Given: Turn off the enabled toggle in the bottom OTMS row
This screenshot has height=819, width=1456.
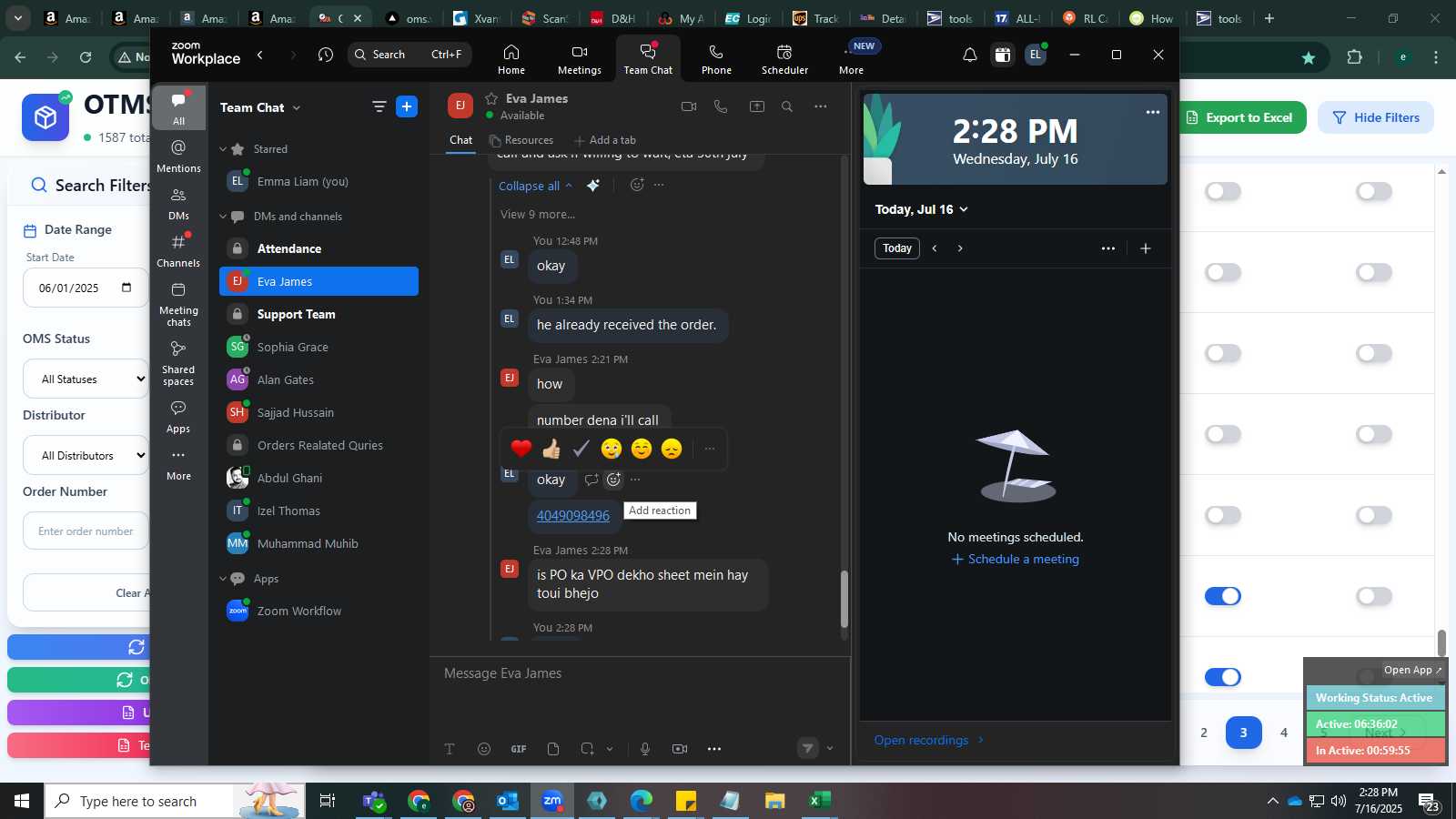Looking at the screenshot, I should [1223, 677].
